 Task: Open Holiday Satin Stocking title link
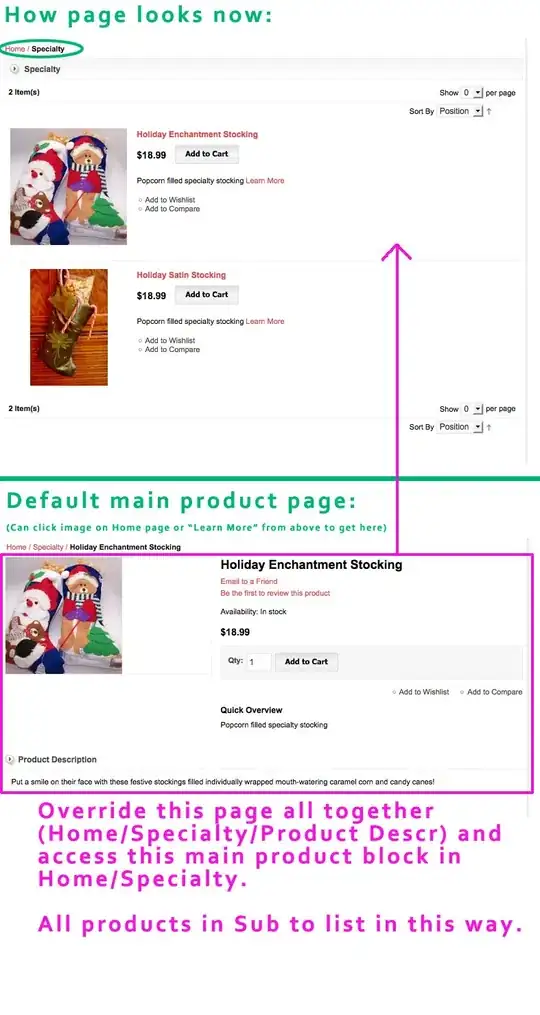pyautogui.click(x=181, y=275)
